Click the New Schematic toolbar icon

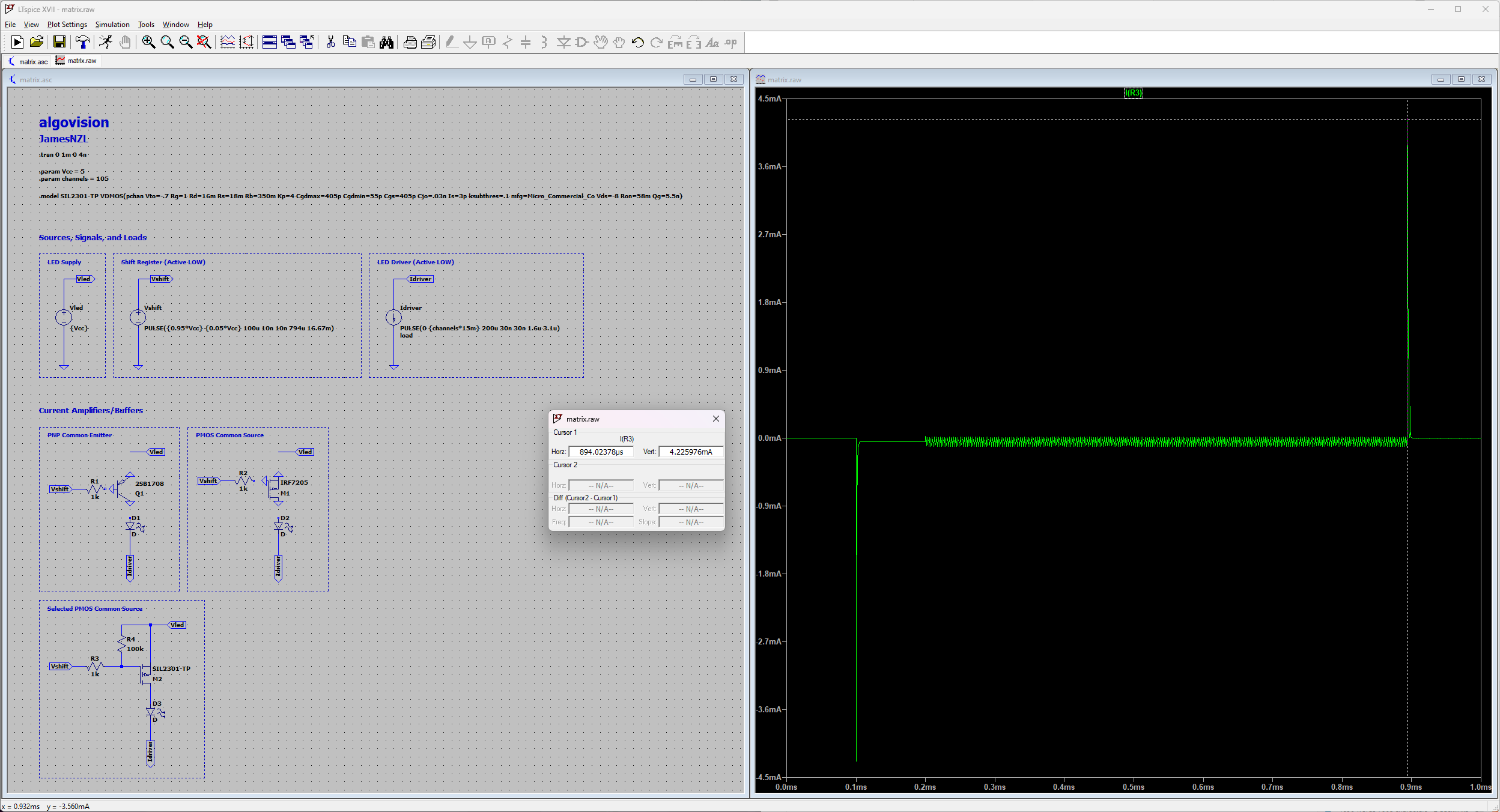17,42
